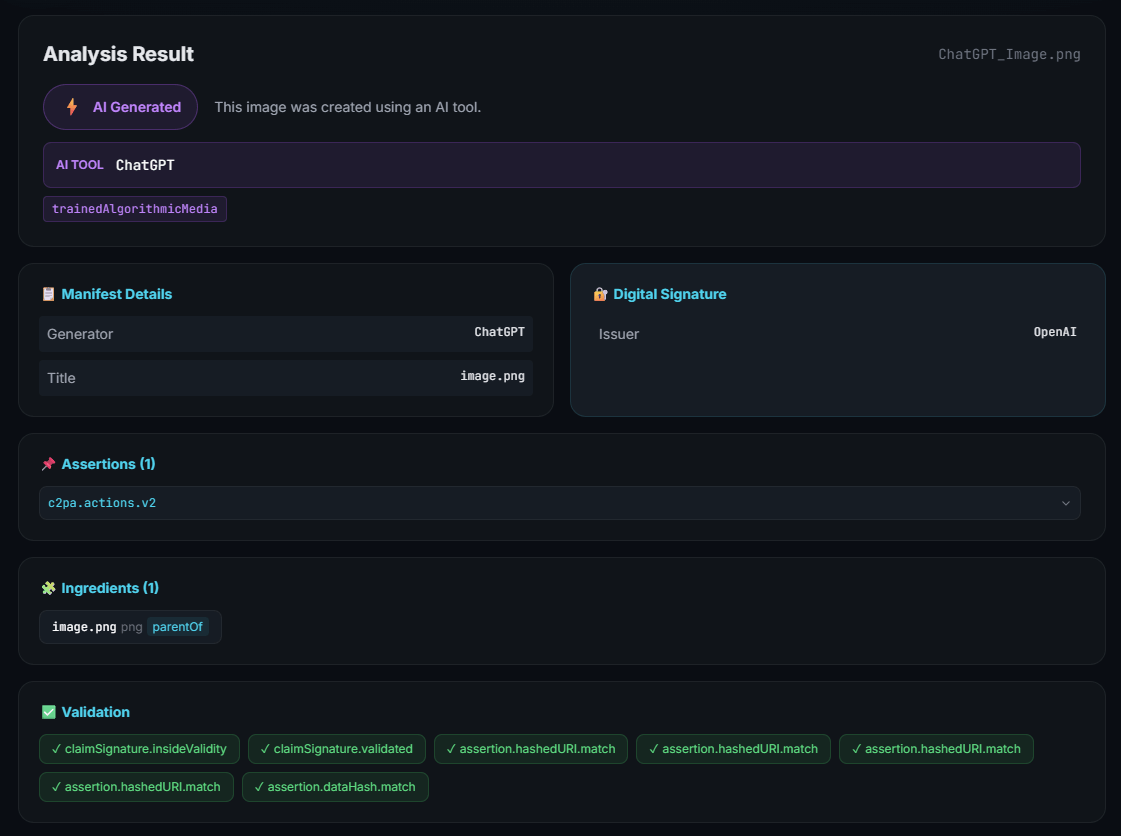Screen dimensions: 1121x836
Task: Click the puzzle piece icon beside Ingredients
Action: (x=48, y=587)
